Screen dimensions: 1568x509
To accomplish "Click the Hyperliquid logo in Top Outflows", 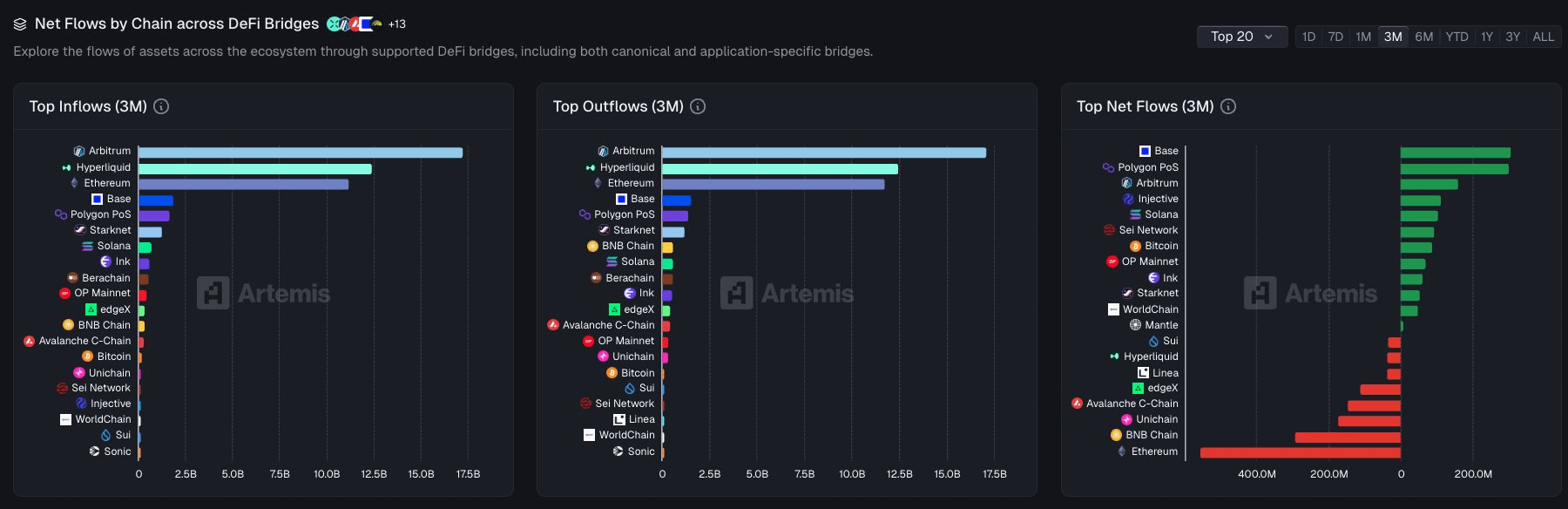I will [591, 167].
